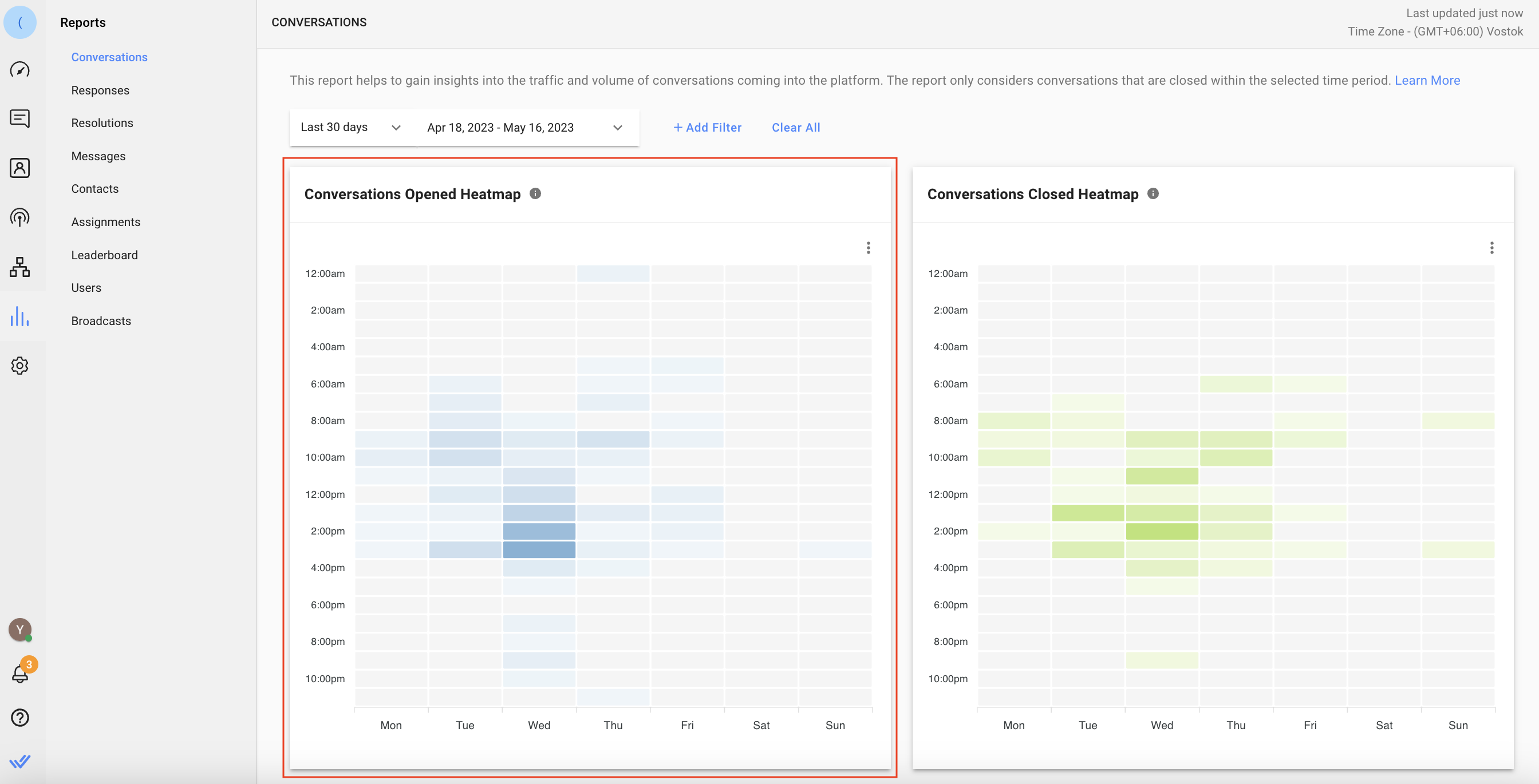This screenshot has height=784, width=1539.
Task: Click the Clear All button
Action: coord(796,127)
